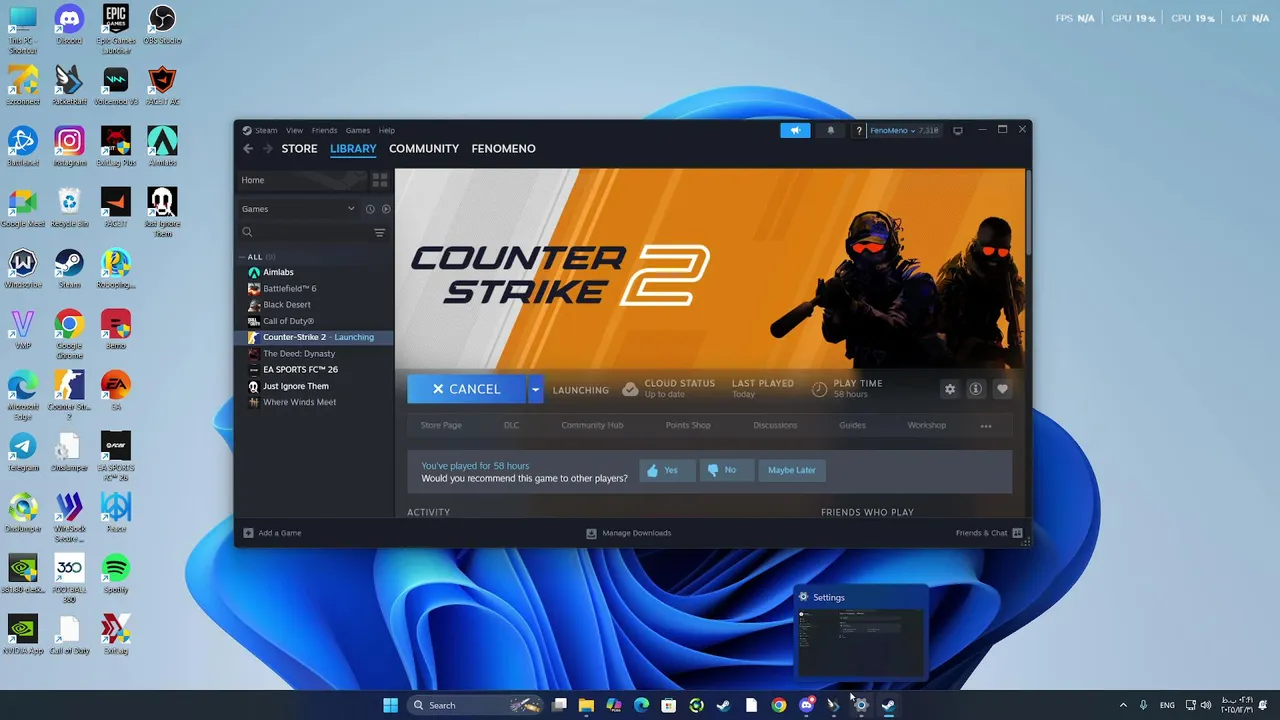
Task: Open Epic Games Launcher desktop shortcut
Action: 116,28
